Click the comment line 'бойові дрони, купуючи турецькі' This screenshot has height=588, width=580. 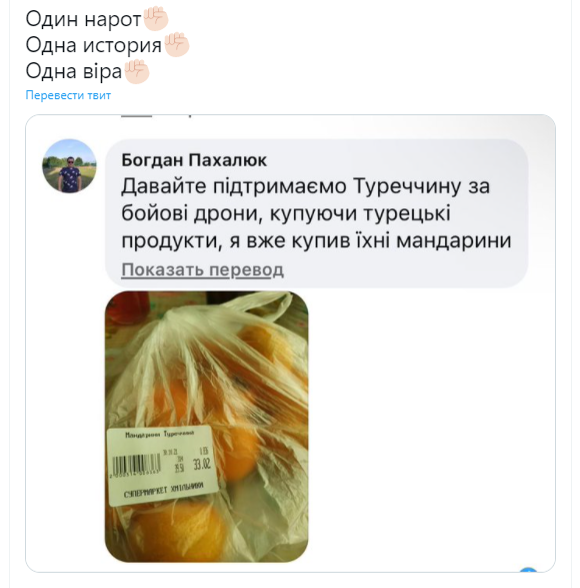click(286, 213)
